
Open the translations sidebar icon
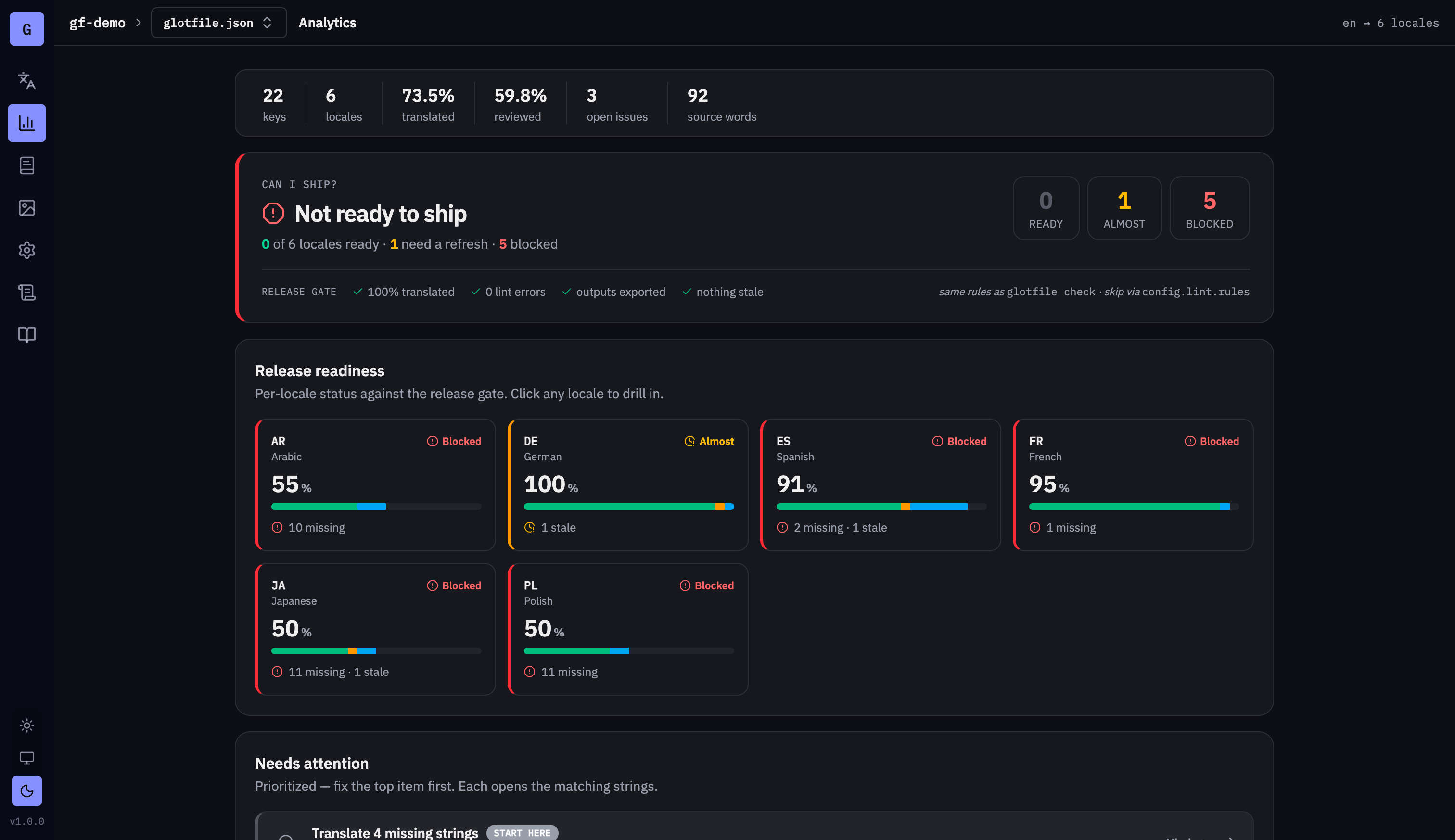coord(26,81)
